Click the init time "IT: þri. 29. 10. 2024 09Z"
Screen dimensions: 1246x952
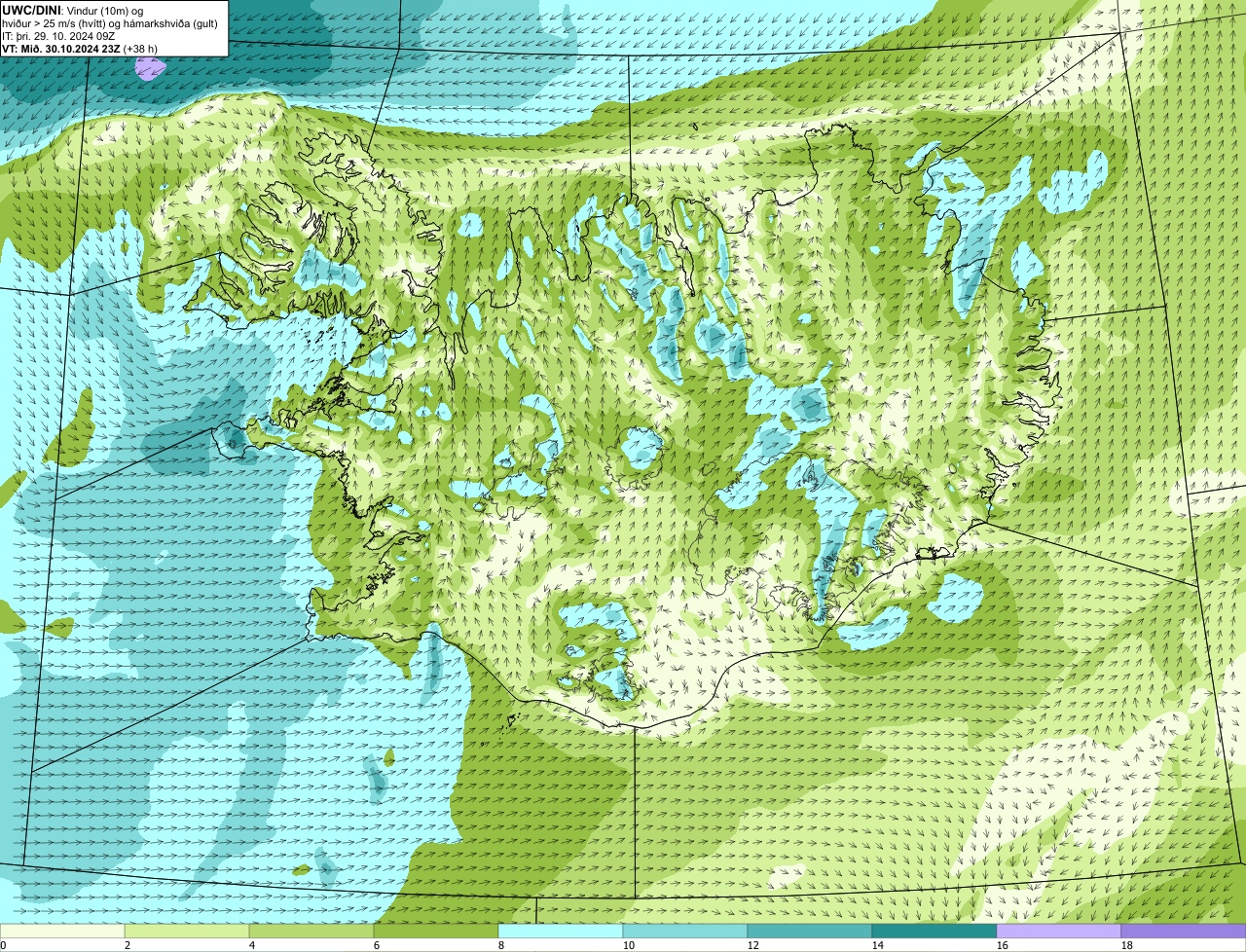[x=59, y=35]
